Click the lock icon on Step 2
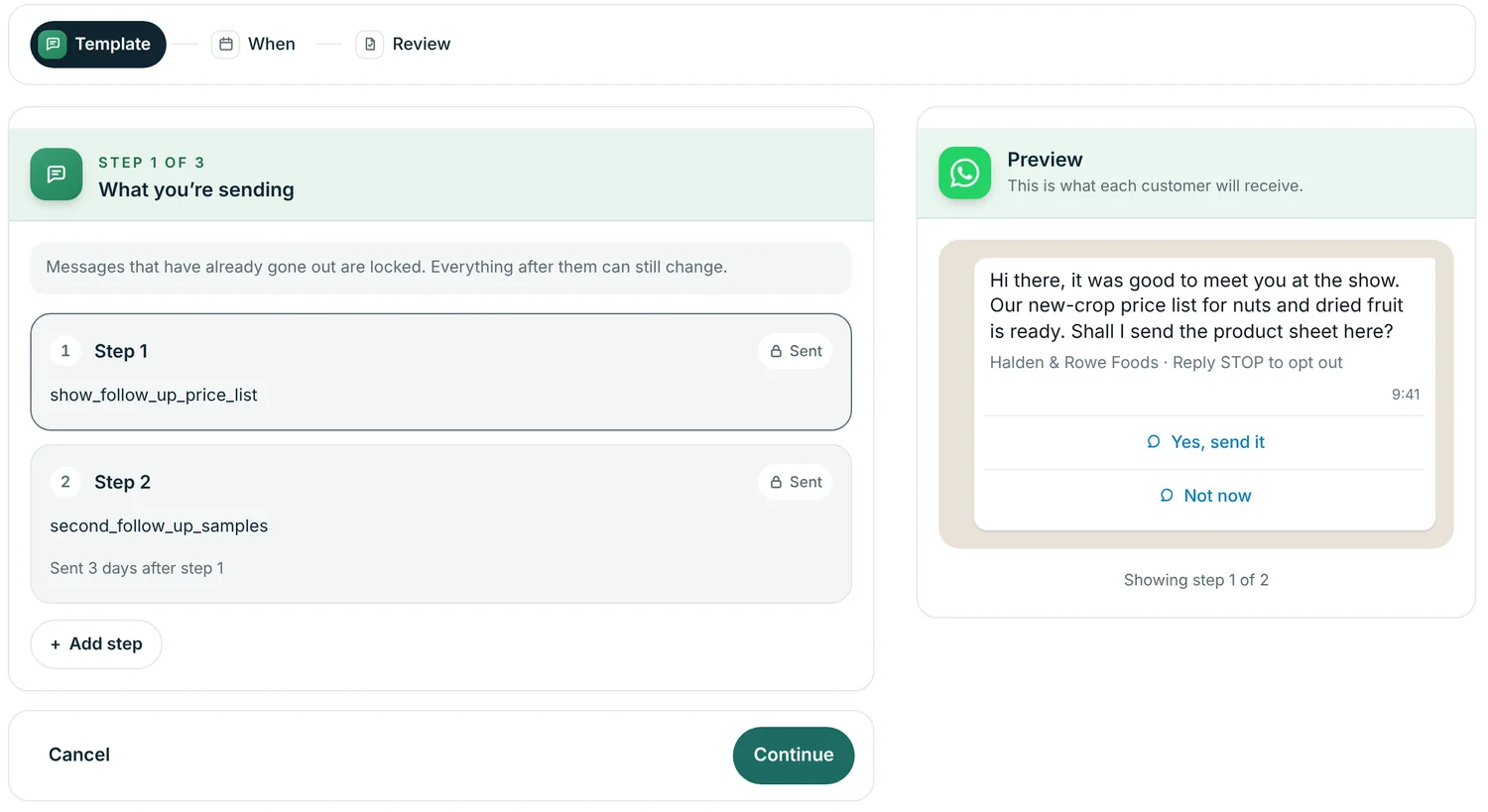The image size is (1488, 812). coord(776,482)
